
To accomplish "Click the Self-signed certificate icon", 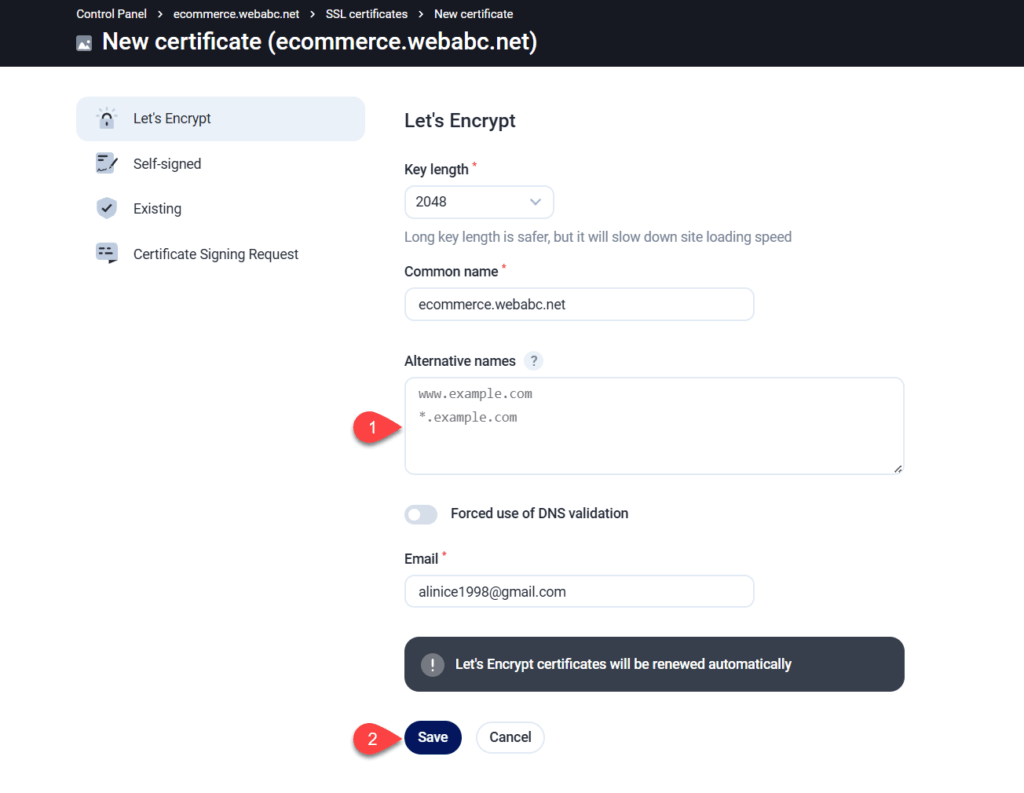I will pos(106,164).
